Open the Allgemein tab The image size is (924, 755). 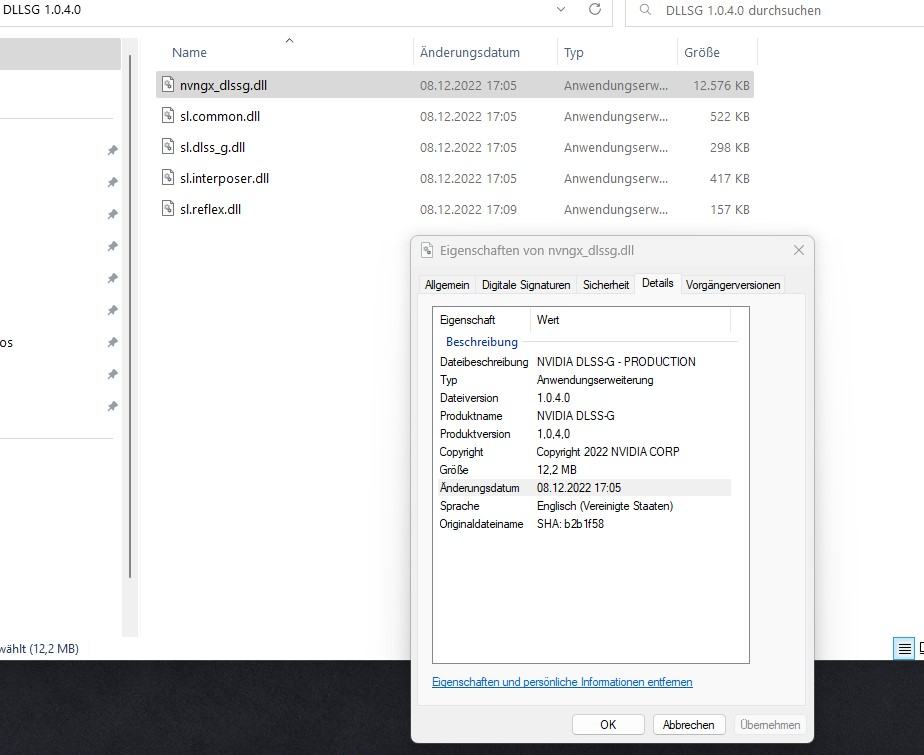pyautogui.click(x=447, y=285)
